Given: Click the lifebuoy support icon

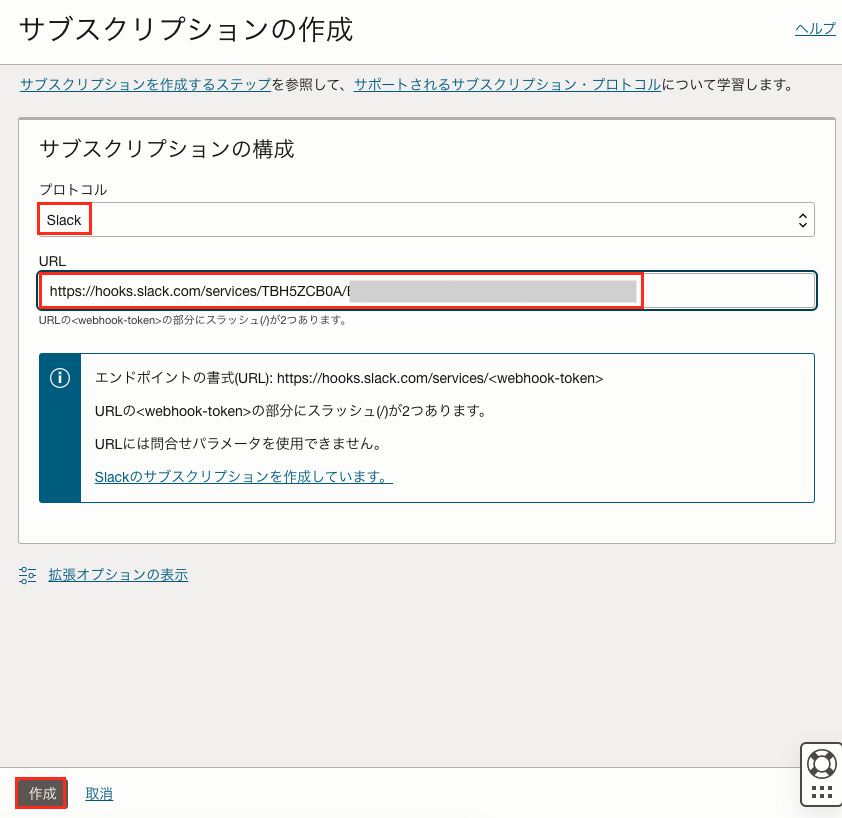Looking at the screenshot, I should (822, 764).
